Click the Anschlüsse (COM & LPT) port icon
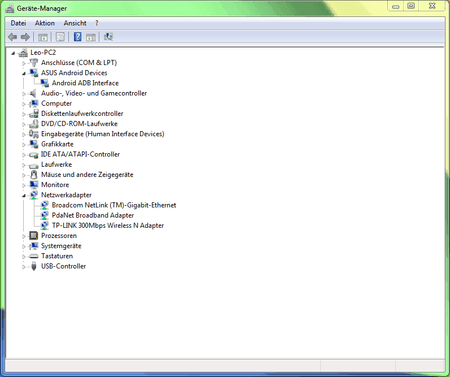The height and width of the screenshot is (377, 450). (34, 63)
